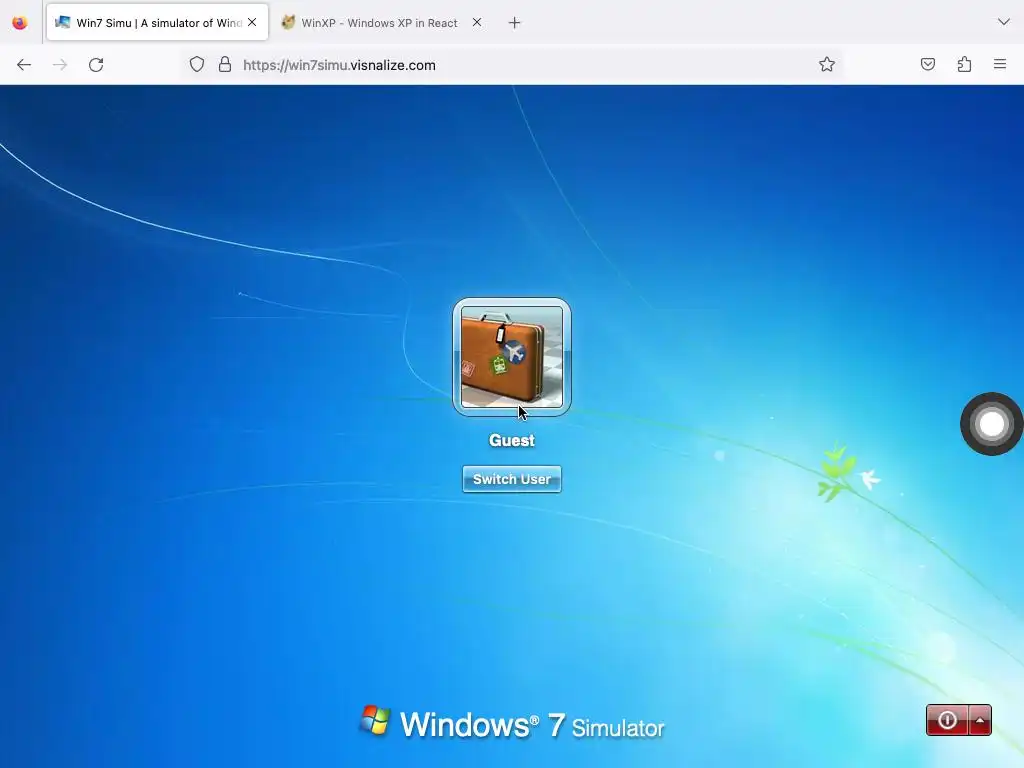Viewport: 1024px width, 768px height.
Task: Open the list all tabs chevron
Action: point(1004,22)
